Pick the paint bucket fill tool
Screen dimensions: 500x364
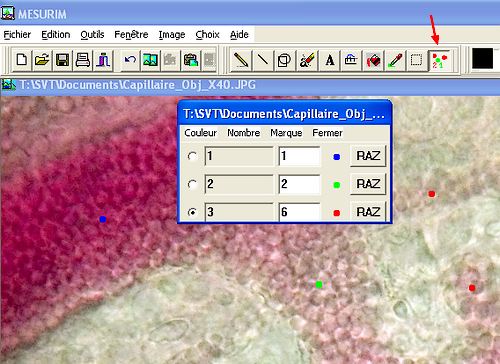click(x=373, y=60)
